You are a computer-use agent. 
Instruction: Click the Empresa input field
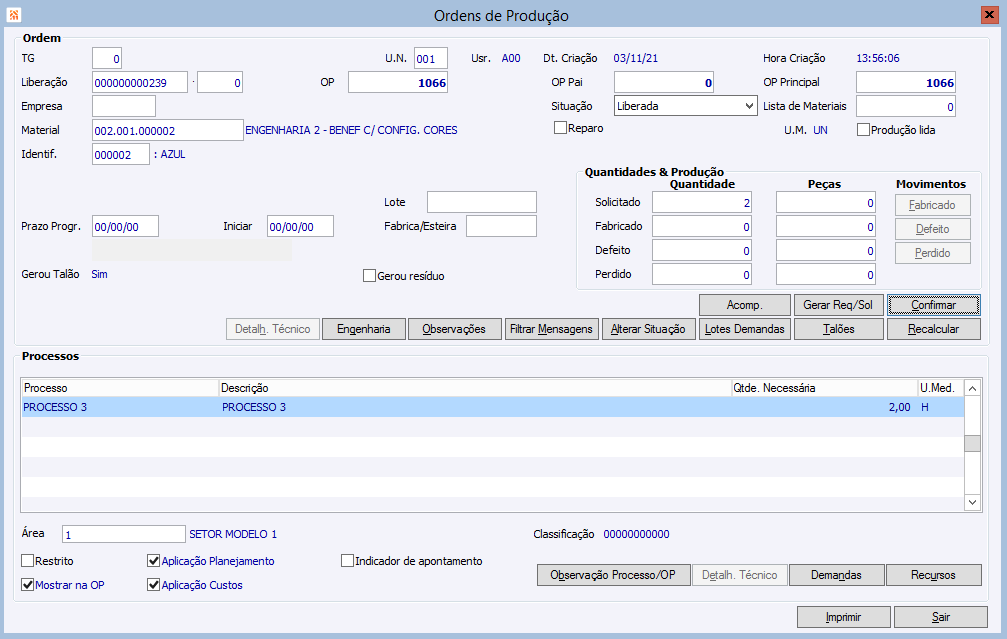pos(124,106)
